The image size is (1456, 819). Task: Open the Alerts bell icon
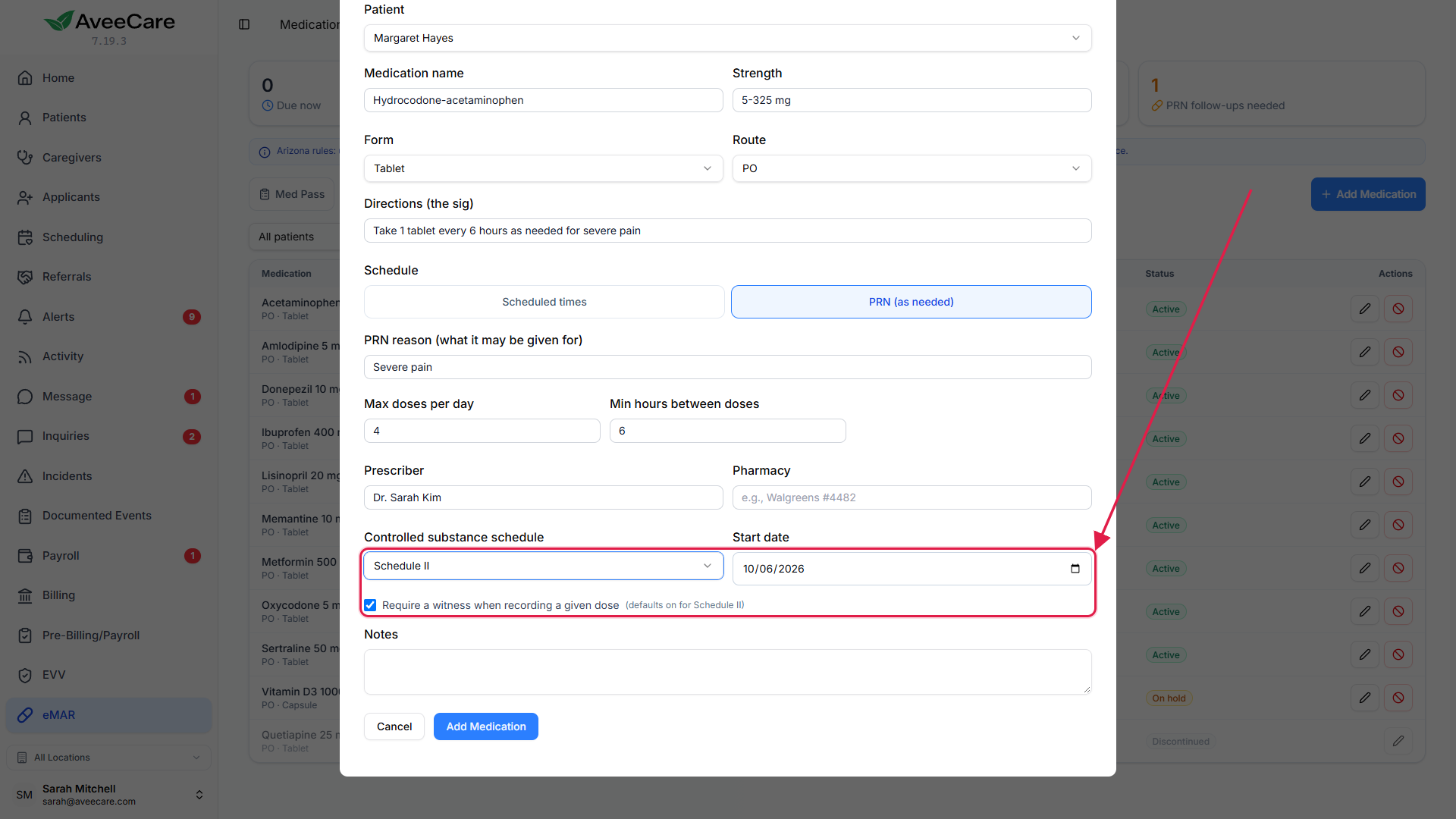(25, 317)
